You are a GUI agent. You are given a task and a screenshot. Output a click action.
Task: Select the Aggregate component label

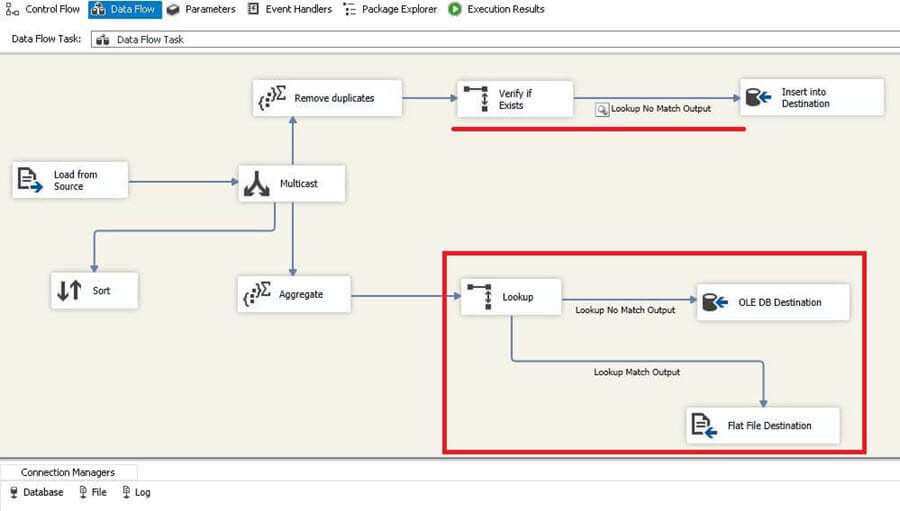pos(301,294)
